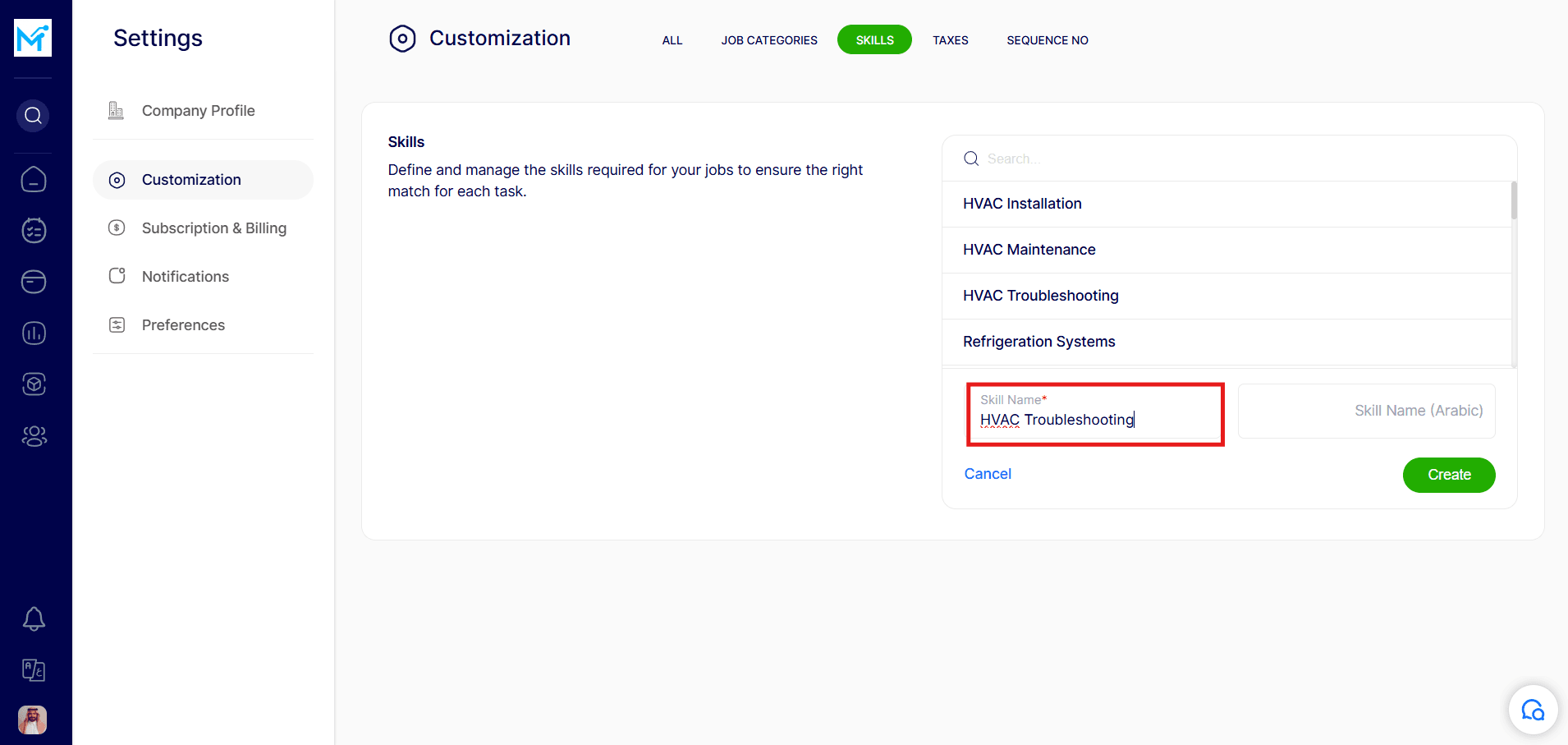Click the Skill Name (Arabic) field
Image resolution: width=1568 pixels, height=745 pixels.
1366,411
